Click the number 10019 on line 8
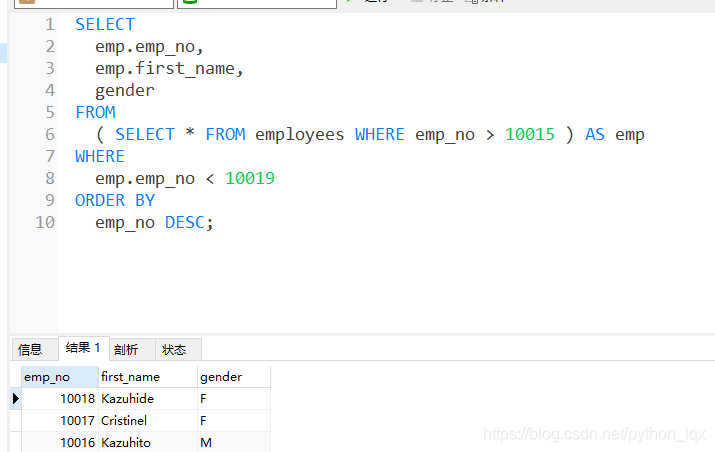Screen dimensions: 715x452 pyautogui.click(x=250, y=178)
